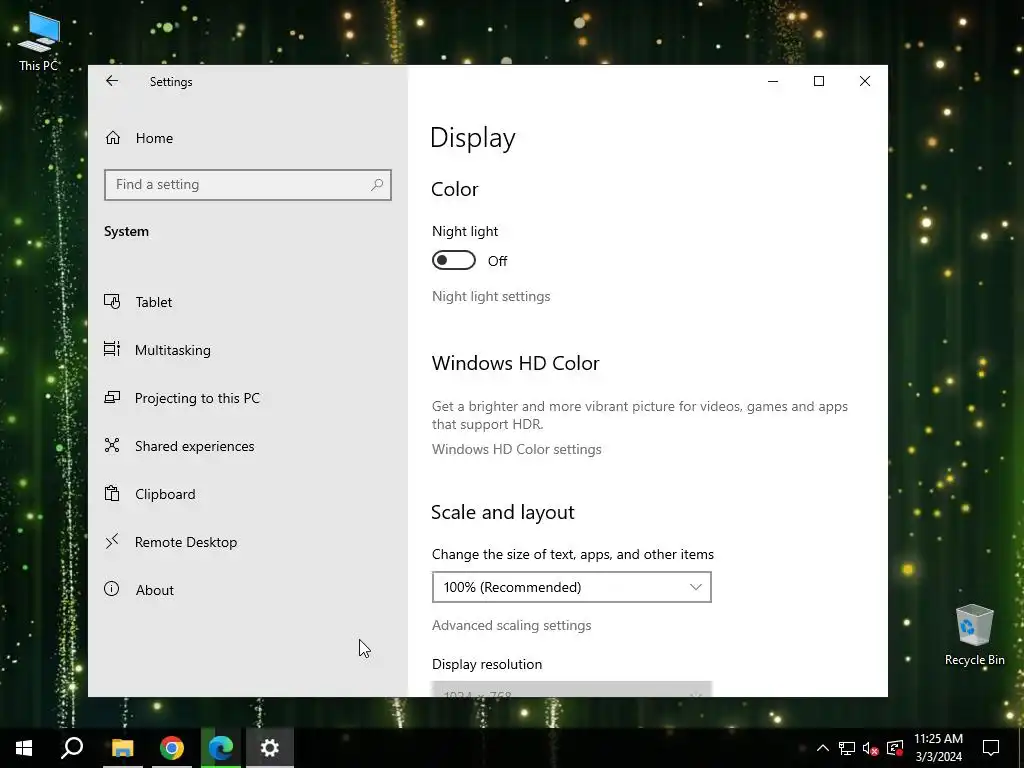Click the search magnifier in Find a setting
The image size is (1024, 768).
[x=377, y=185]
